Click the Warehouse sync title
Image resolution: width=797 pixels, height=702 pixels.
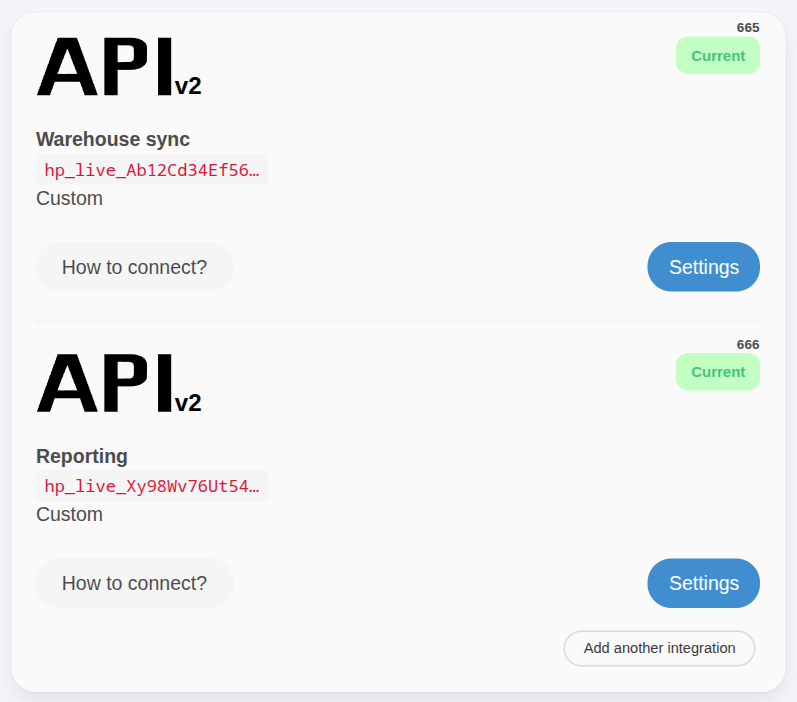[113, 139]
